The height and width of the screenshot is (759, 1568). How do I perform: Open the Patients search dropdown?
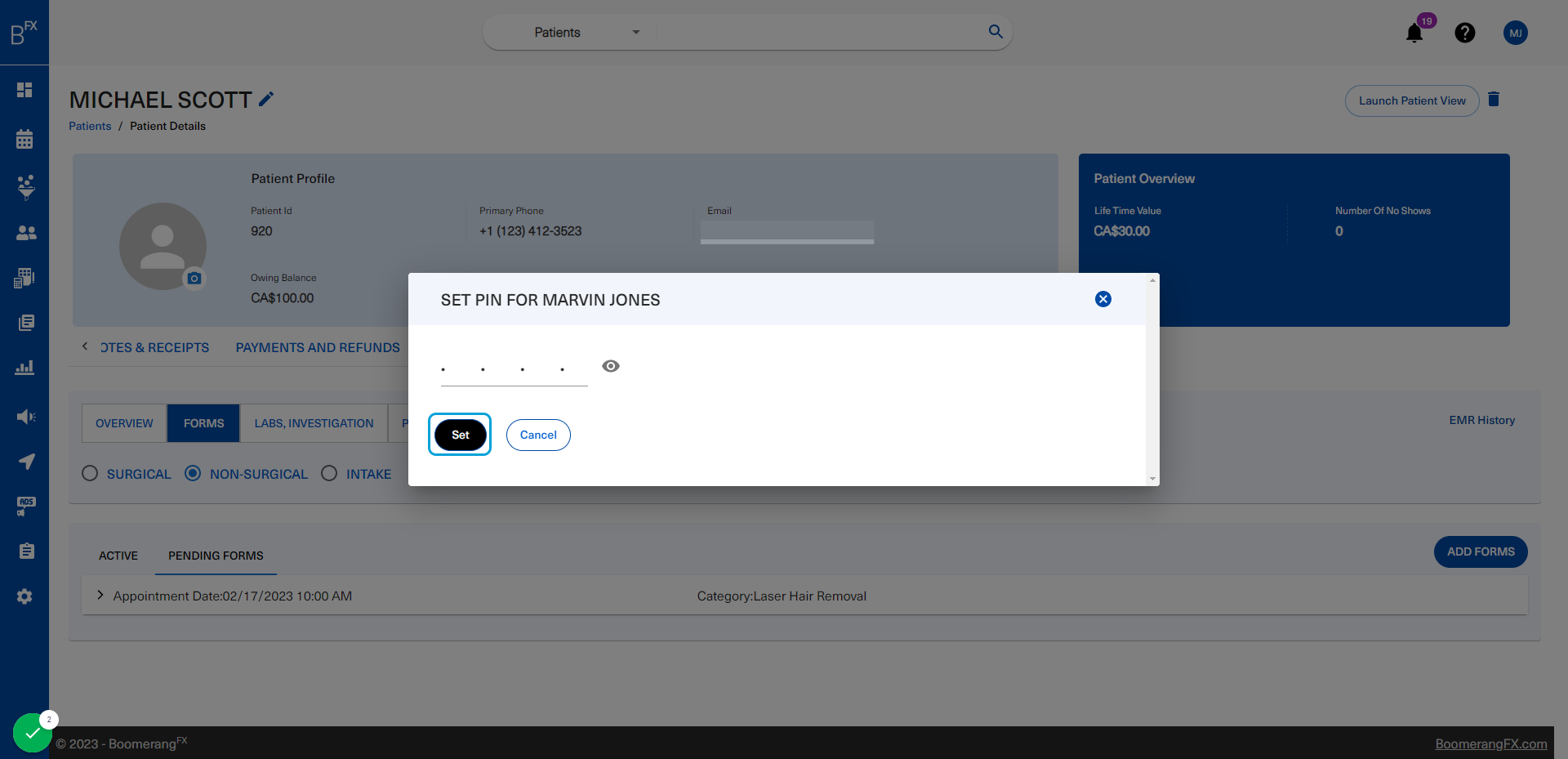pos(586,33)
